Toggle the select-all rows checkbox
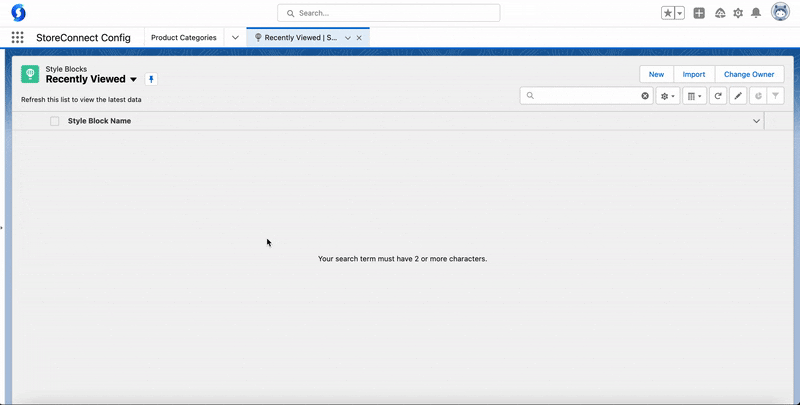 pyautogui.click(x=55, y=121)
